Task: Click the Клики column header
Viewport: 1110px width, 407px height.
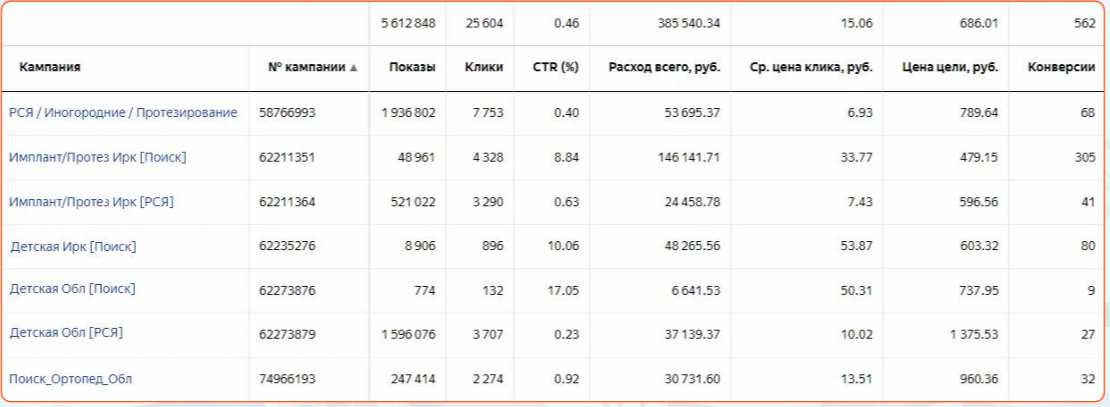Action: coord(484,68)
